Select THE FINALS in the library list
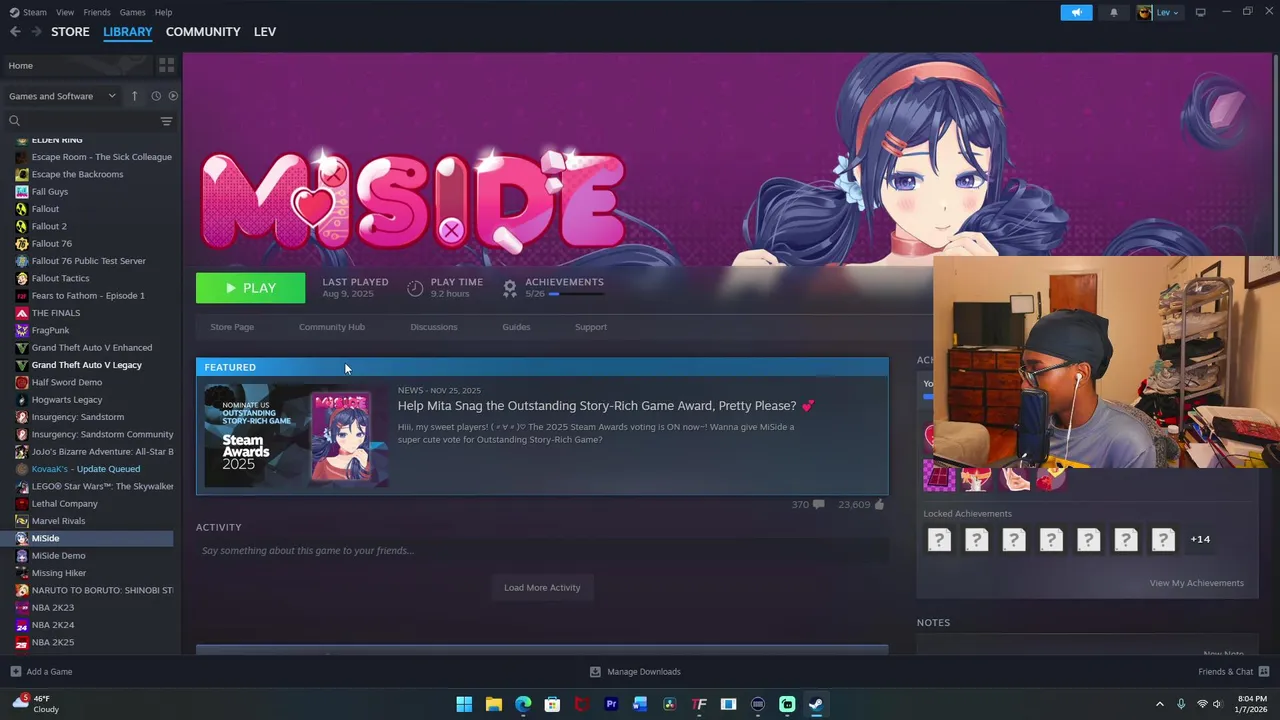This screenshot has height=720, width=1280. (x=56, y=313)
